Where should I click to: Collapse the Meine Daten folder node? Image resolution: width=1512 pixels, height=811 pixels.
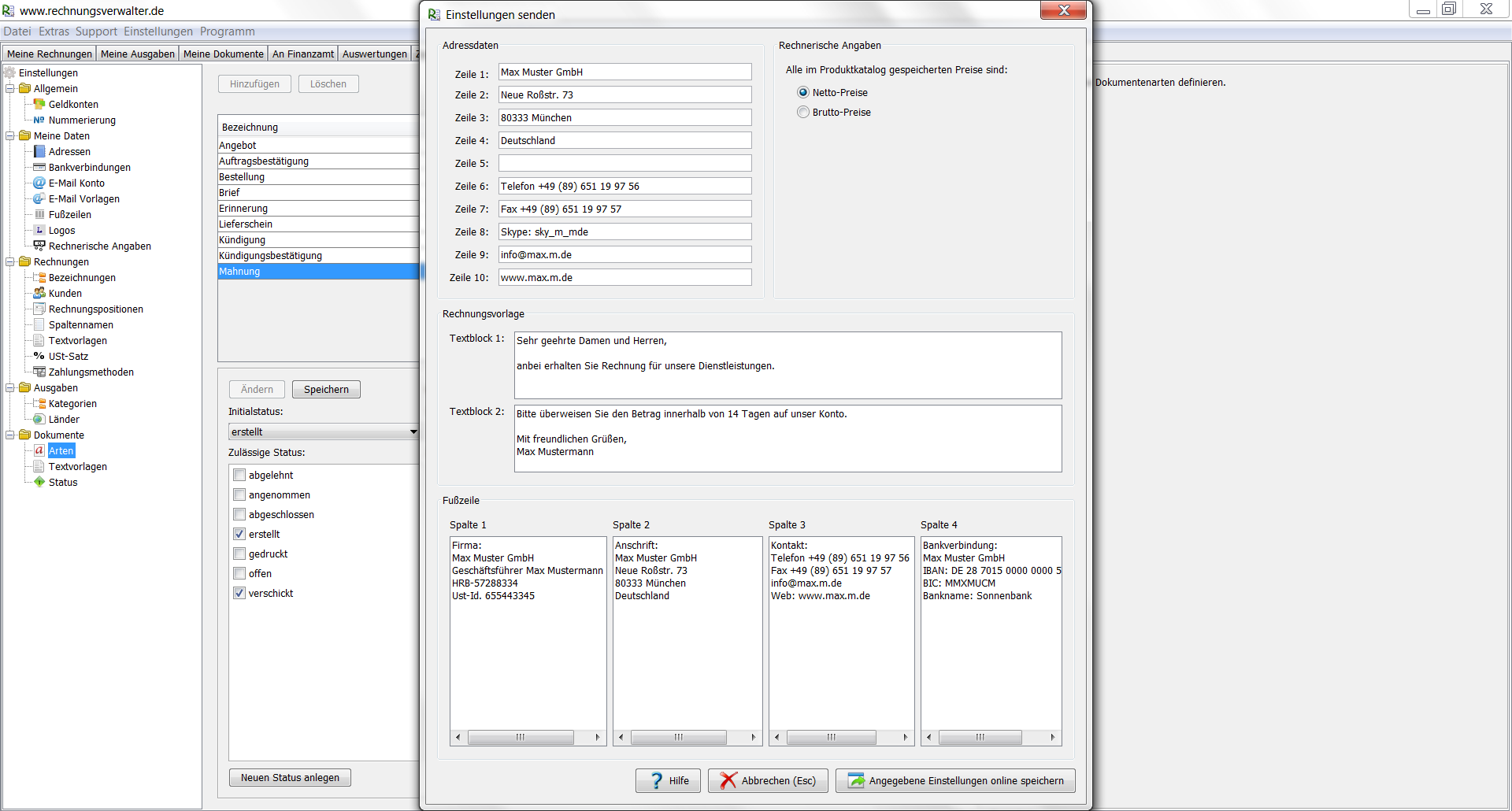click(x=10, y=135)
